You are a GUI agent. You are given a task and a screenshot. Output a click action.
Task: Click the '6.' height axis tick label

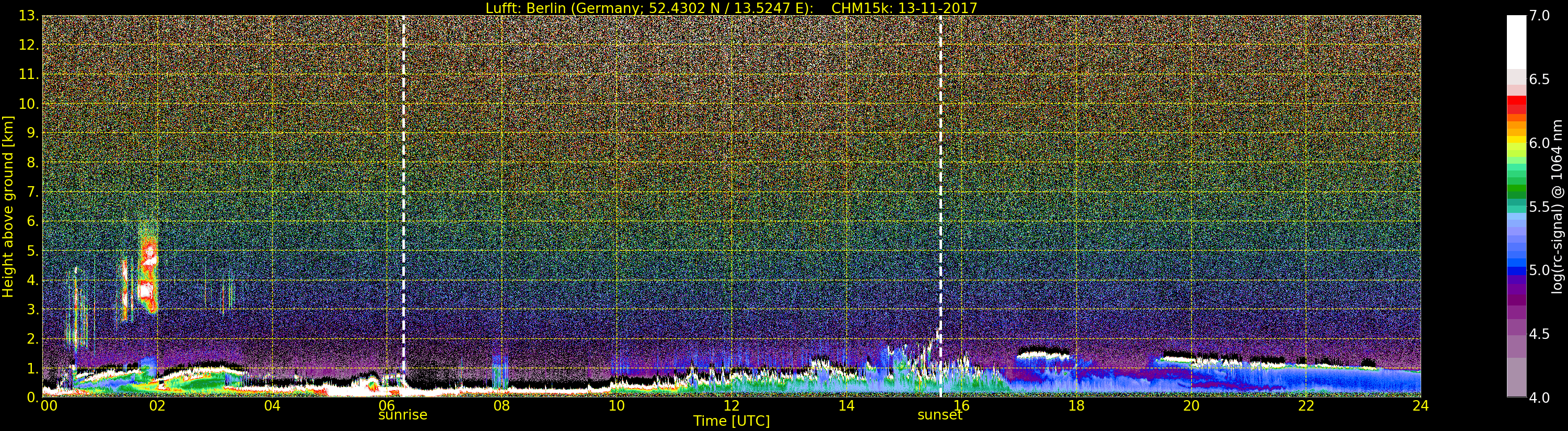click(33, 221)
